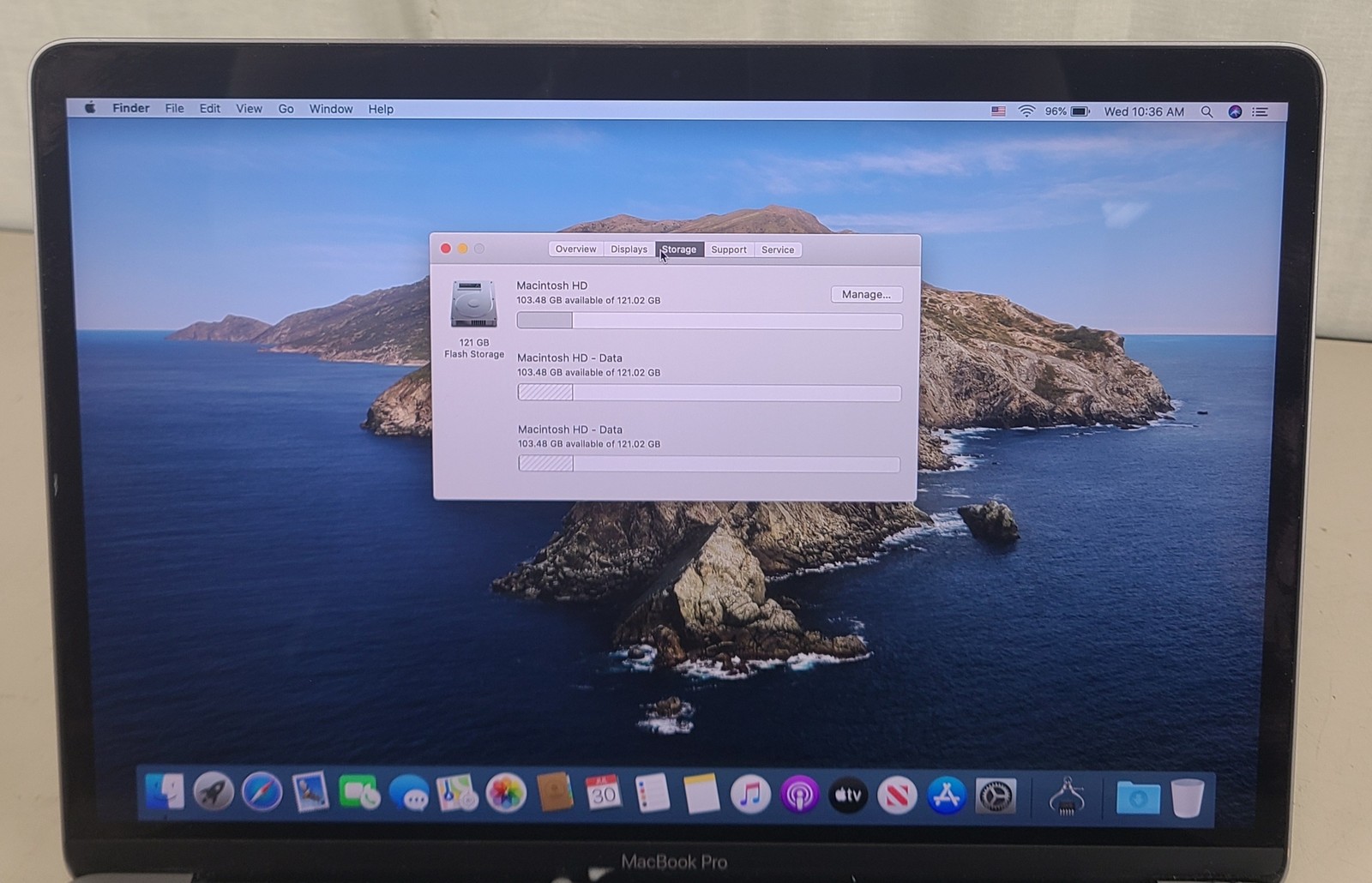The width and height of the screenshot is (1372, 883).
Task: Open System Preferences gear in Dock
Action: click(x=996, y=796)
